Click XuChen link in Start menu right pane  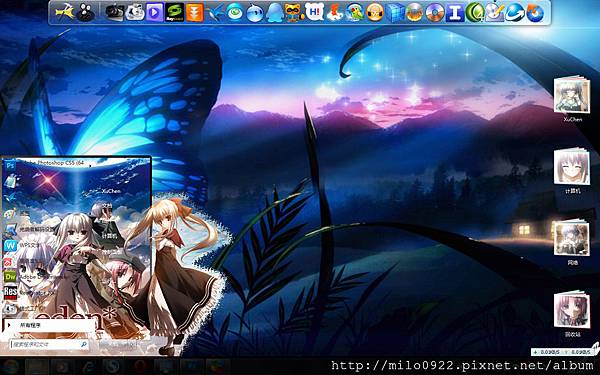111,191
